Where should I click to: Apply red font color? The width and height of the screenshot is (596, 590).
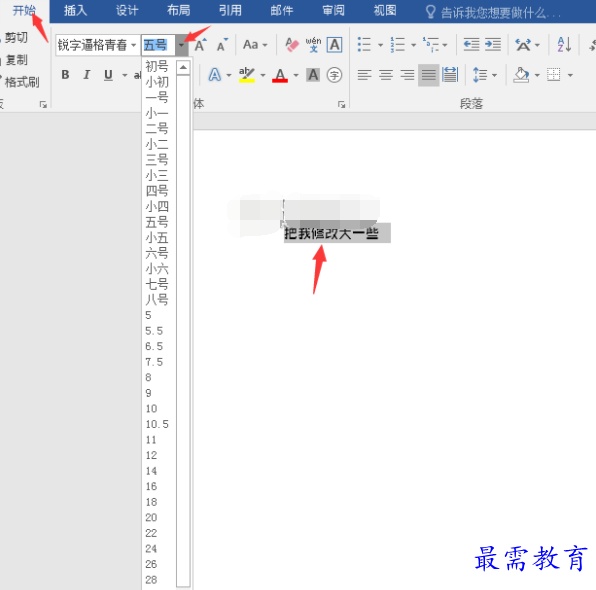[x=280, y=75]
